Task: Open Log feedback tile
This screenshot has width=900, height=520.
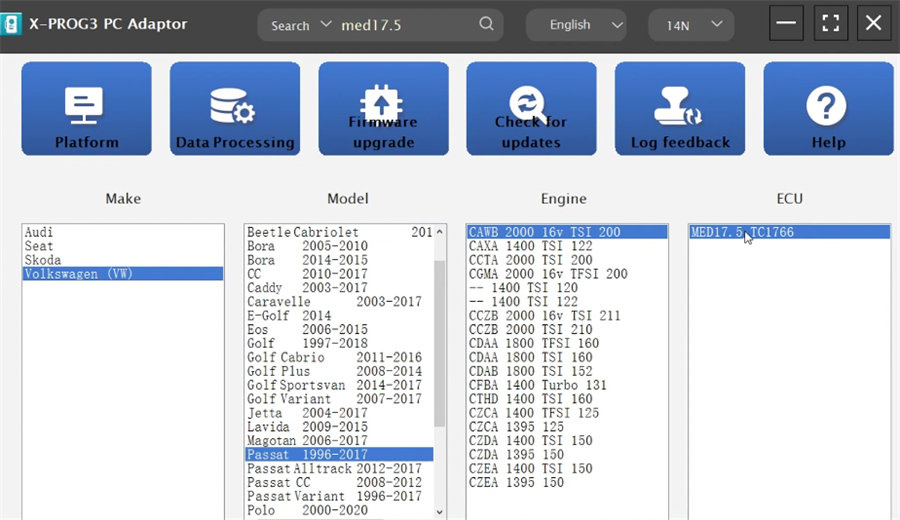Action: pyautogui.click(x=680, y=108)
